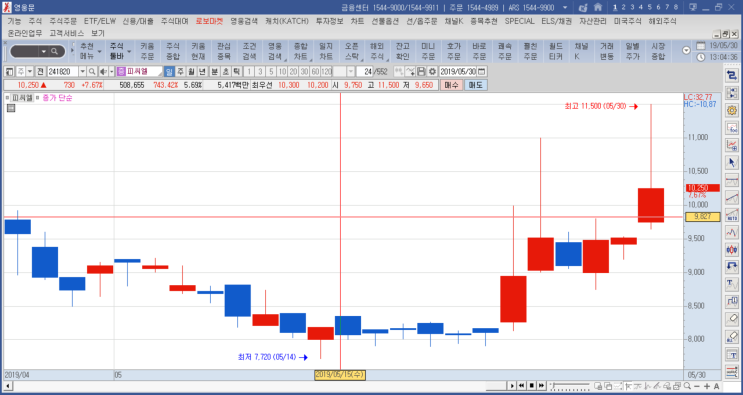The height and width of the screenshot is (395, 743).
Task: Open the 시장종합 toolbar shortcut
Action: click(x=658, y=51)
